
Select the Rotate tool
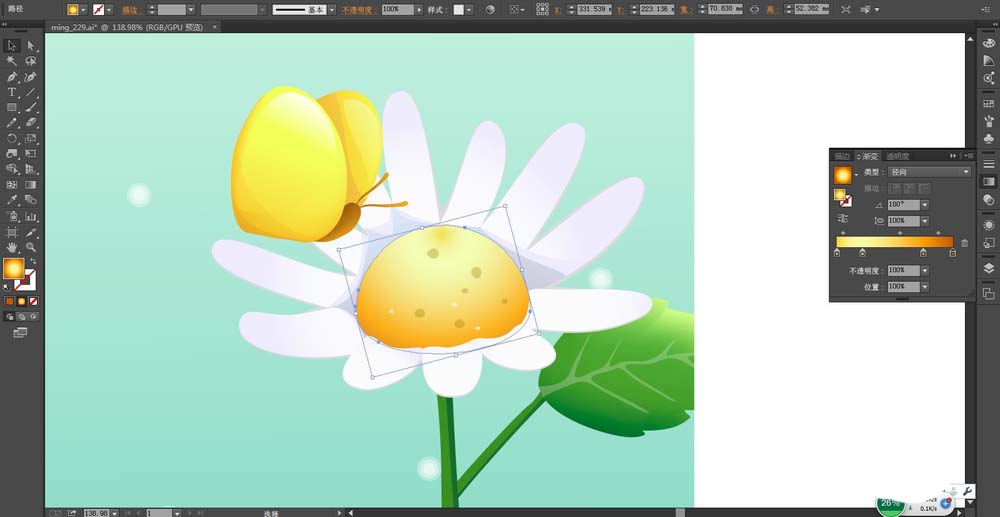point(11,138)
